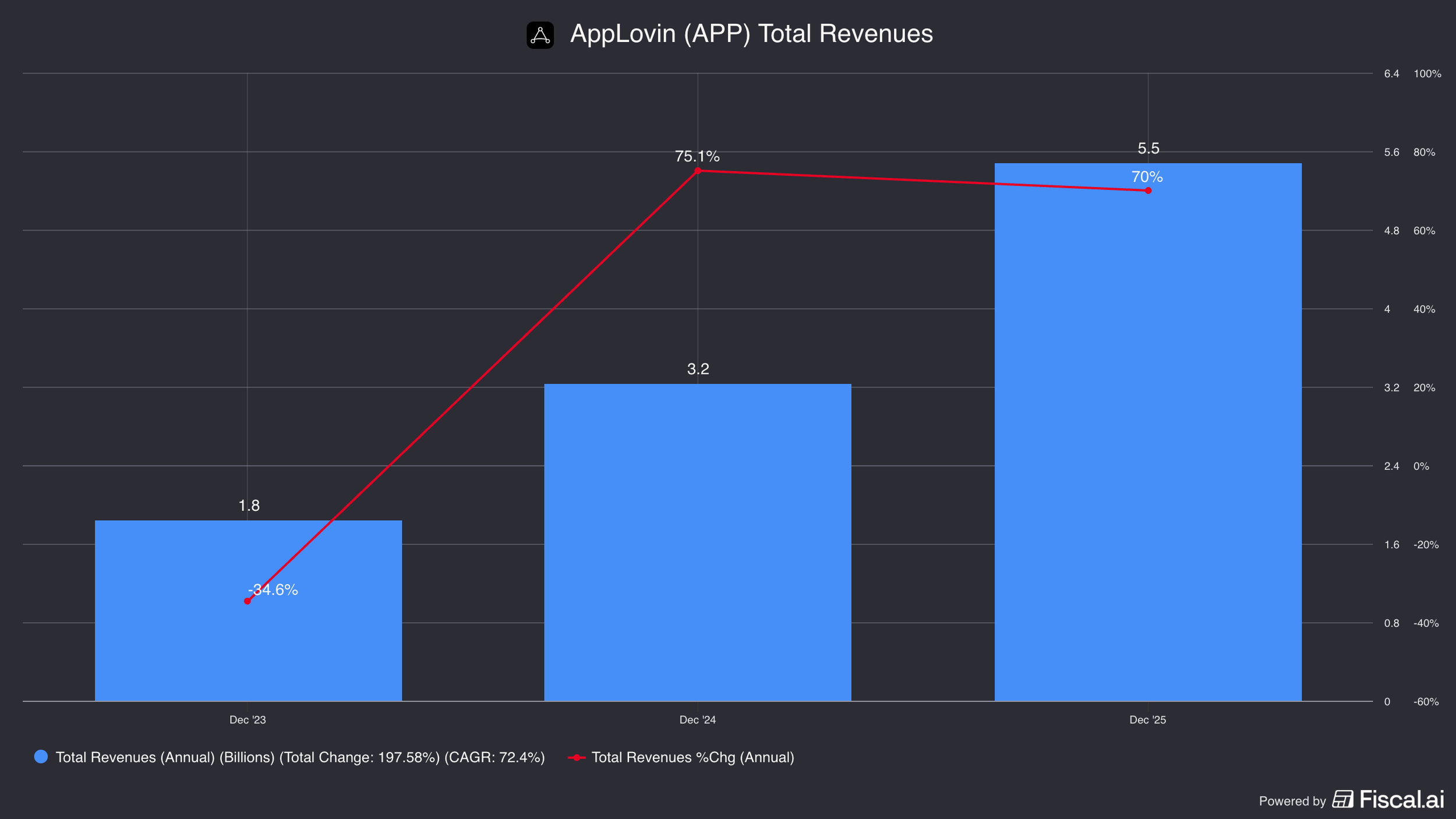The height and width of the screenshot is (819, 1456).
Task: Click the Dec '25 revenue bar
Action: pyautogui.click(x=1148, y=432)
